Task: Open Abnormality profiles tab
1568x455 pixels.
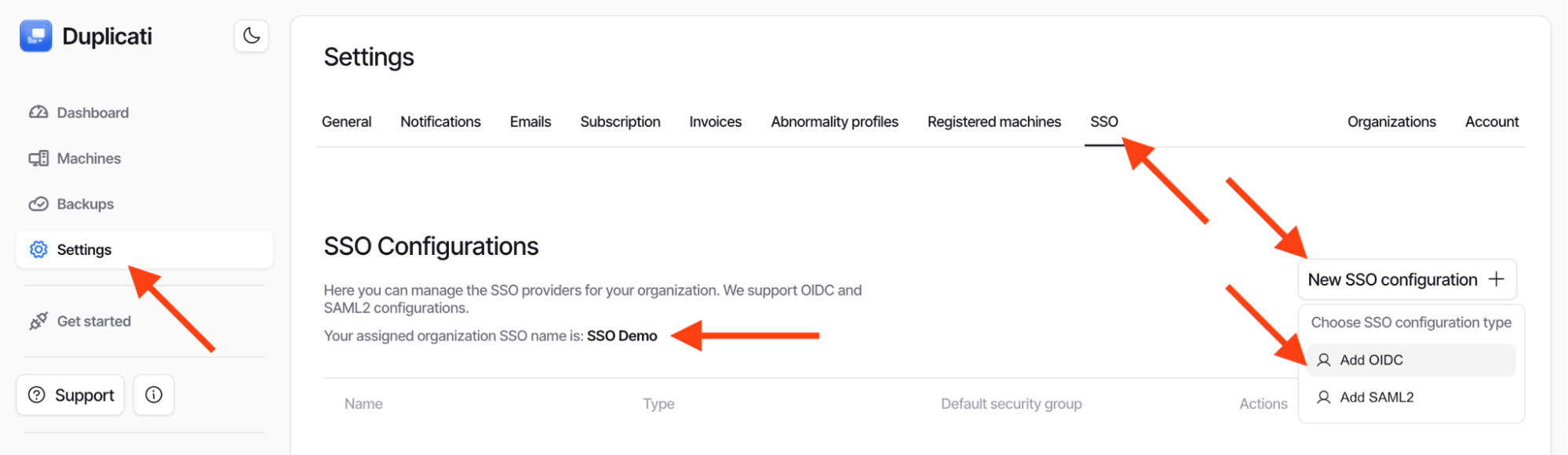Action: pos(834,122)
